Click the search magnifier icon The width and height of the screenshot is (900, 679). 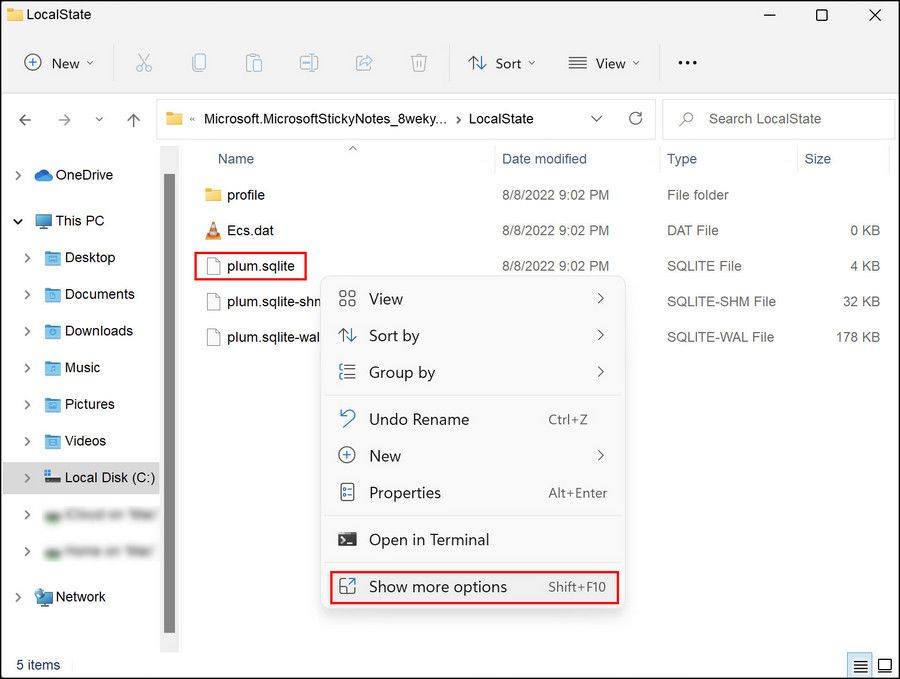[686, 119]
